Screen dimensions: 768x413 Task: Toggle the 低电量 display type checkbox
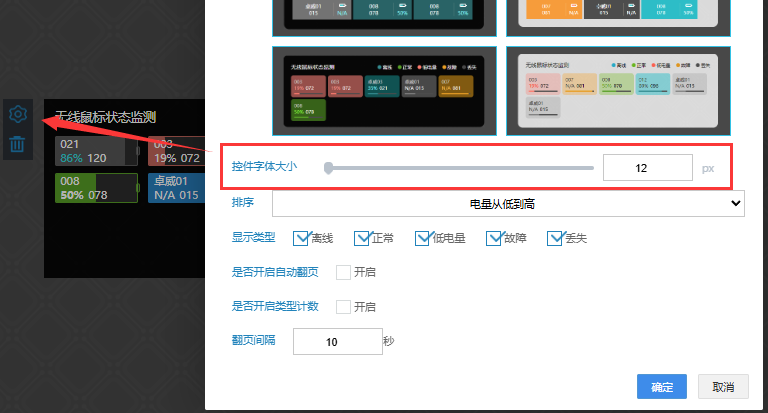pyautogui.click(x=422, y=238)
